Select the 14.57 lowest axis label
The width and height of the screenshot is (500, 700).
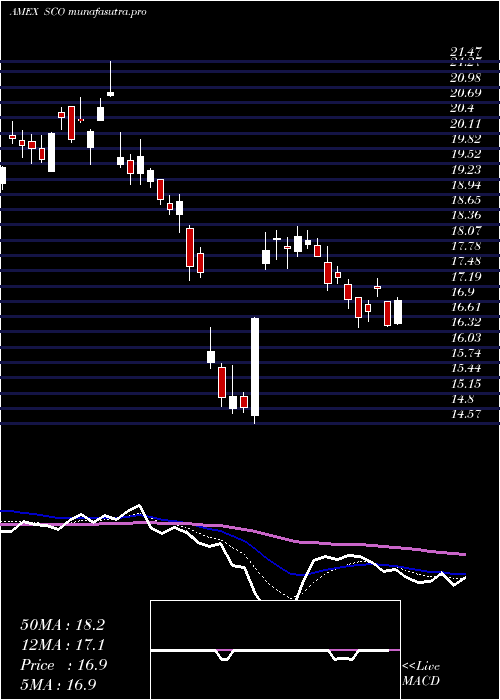tap(466, 414)
